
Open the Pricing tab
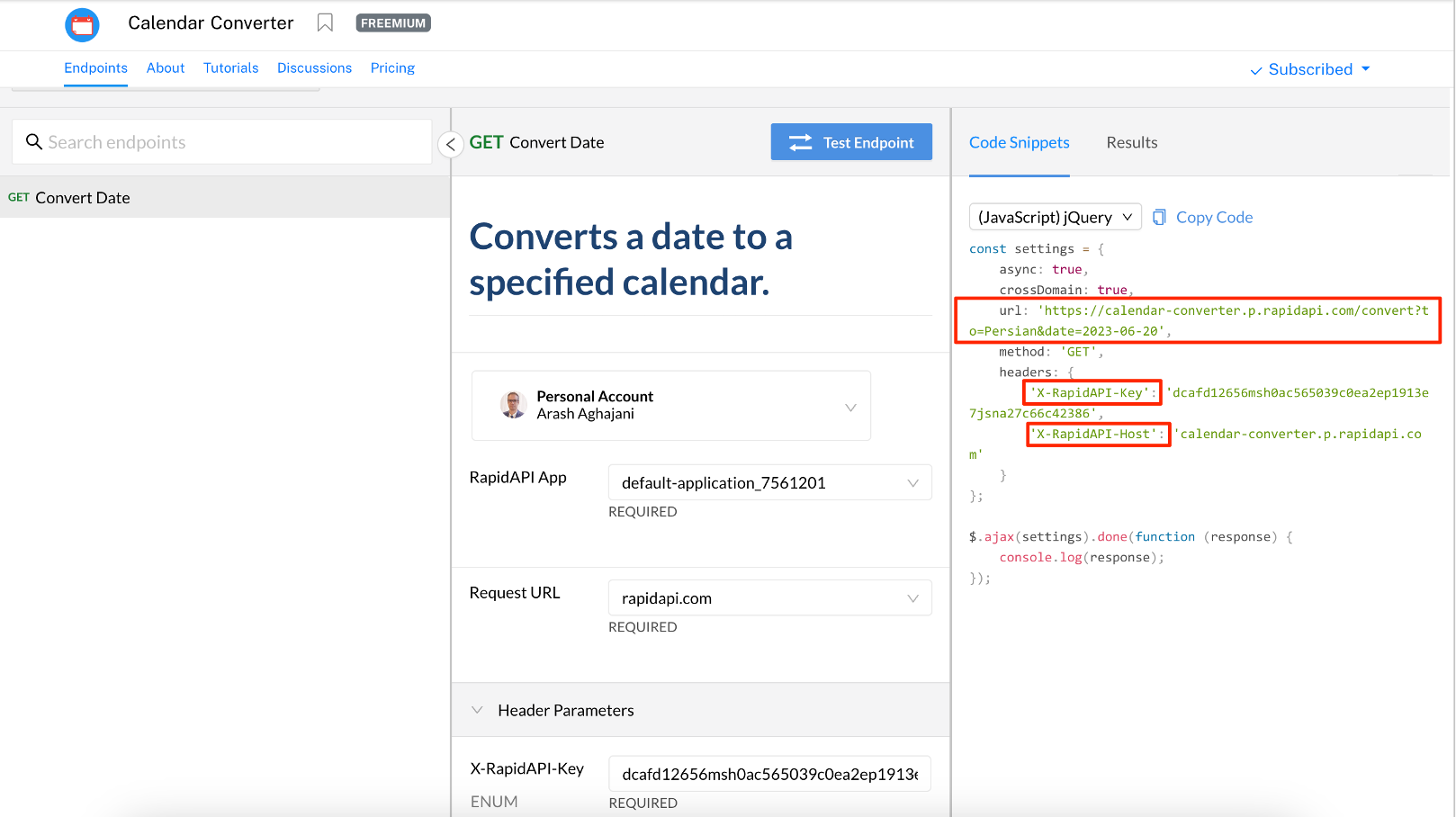(392, 67)
